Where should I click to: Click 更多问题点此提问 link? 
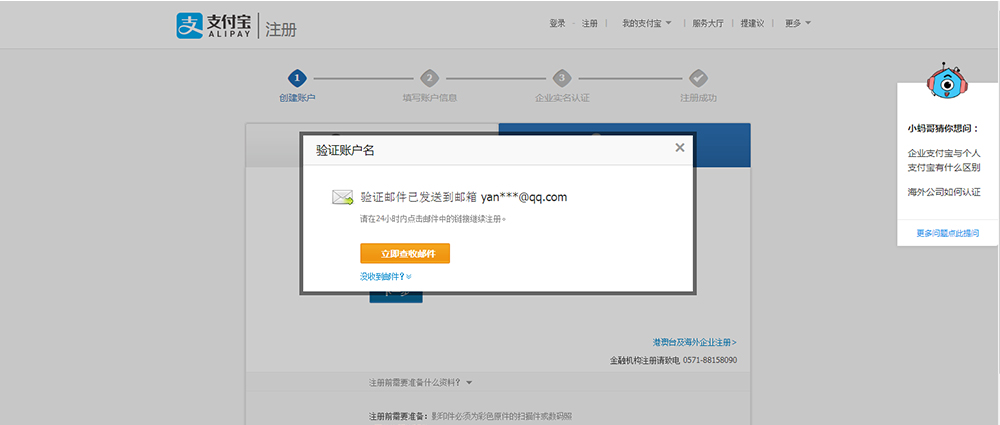click(947, 233)
